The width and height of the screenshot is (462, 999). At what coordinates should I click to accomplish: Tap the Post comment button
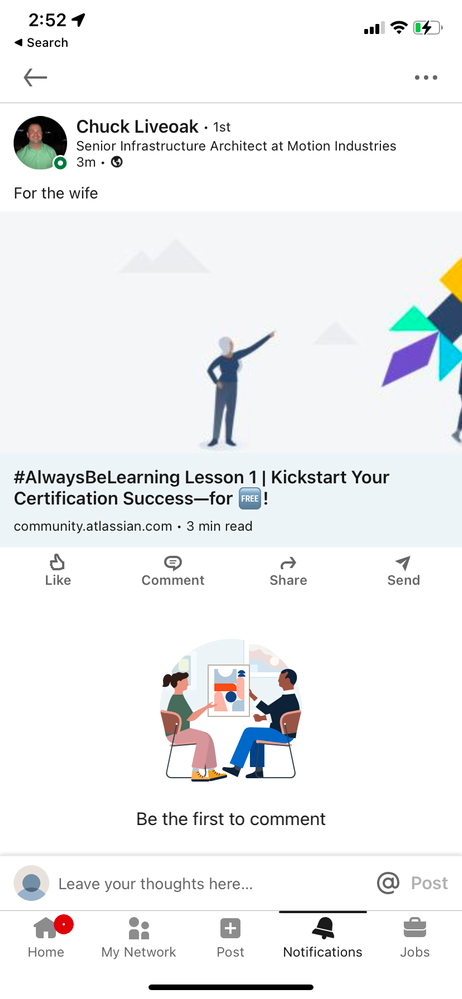(x=429, y=883)
